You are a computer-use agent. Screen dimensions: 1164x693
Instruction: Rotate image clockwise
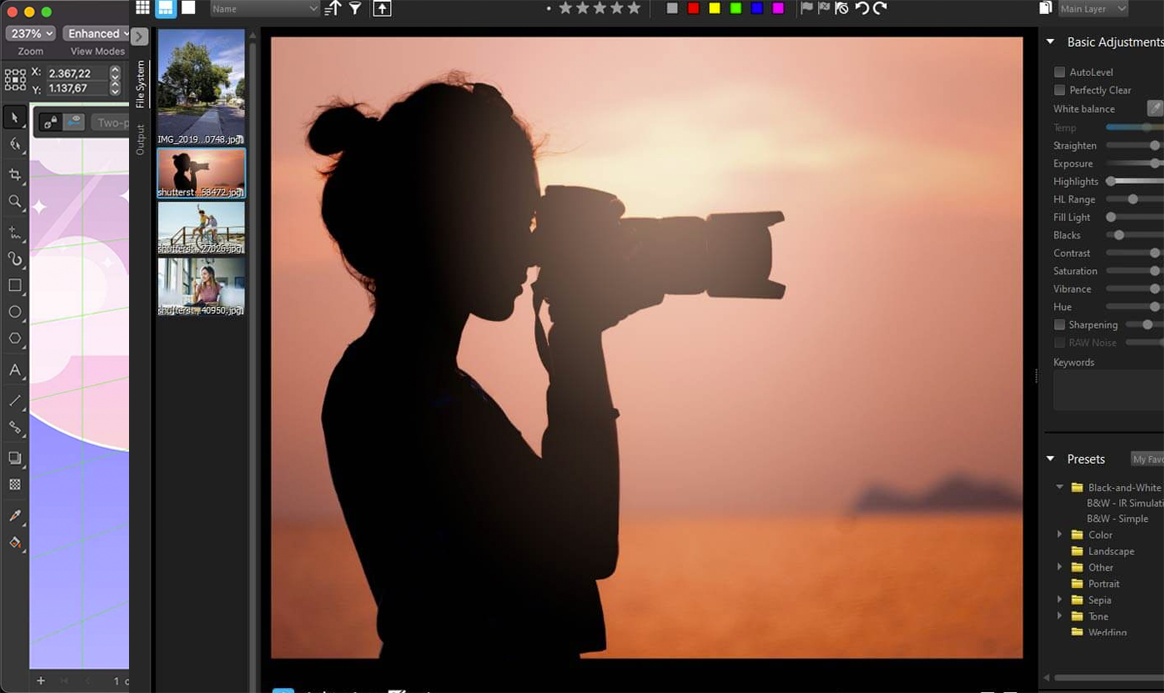coord(880,8)
